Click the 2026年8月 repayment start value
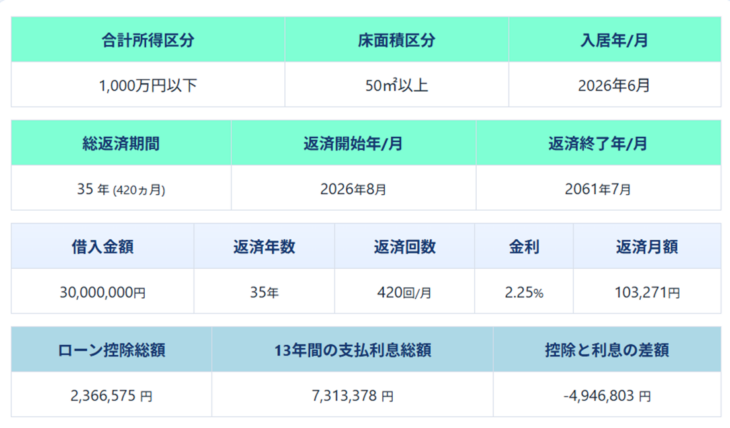Screen dimensions: 730x428 coord(353,188)
